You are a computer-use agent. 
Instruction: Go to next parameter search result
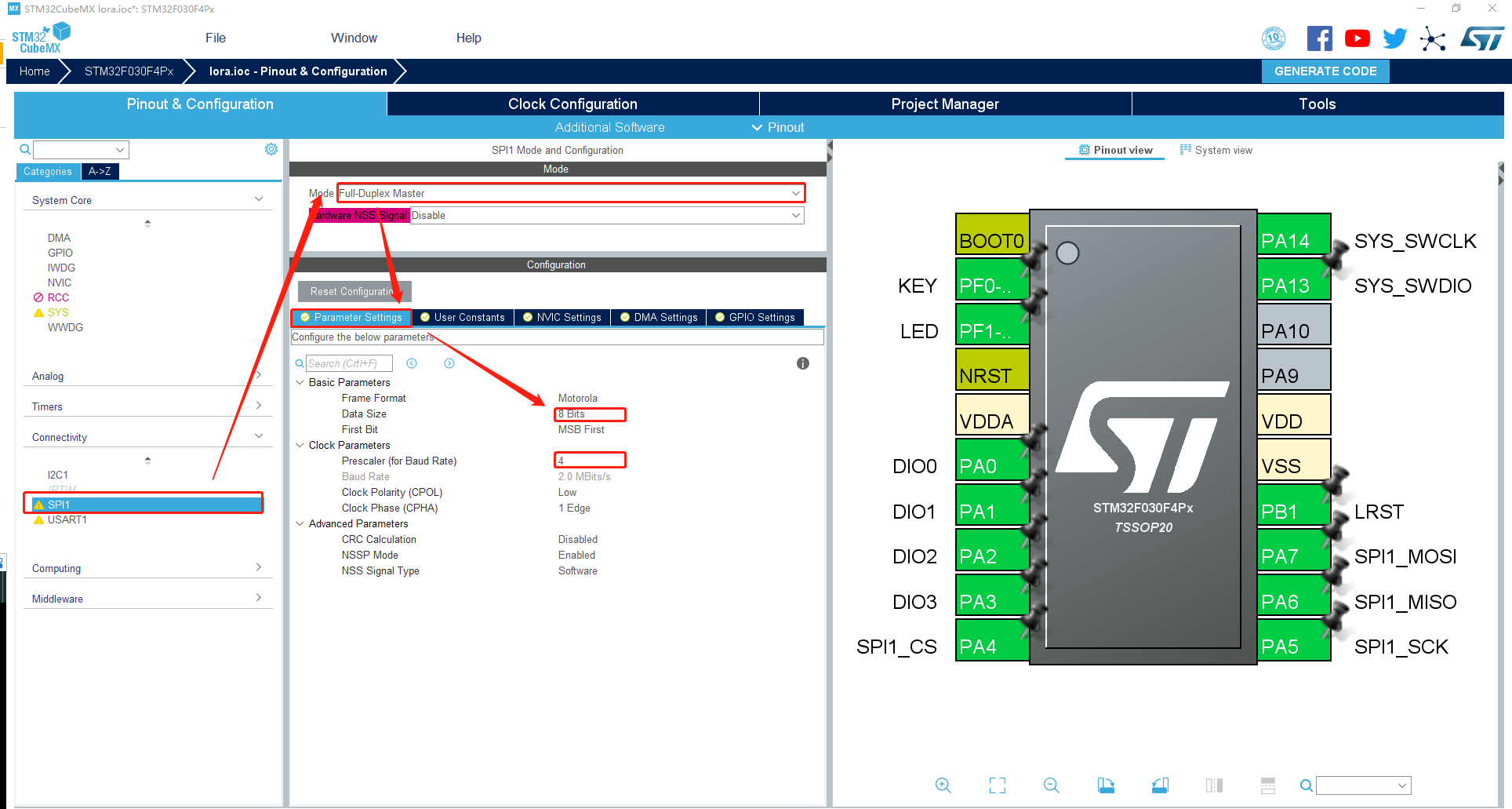click(449, 363)
